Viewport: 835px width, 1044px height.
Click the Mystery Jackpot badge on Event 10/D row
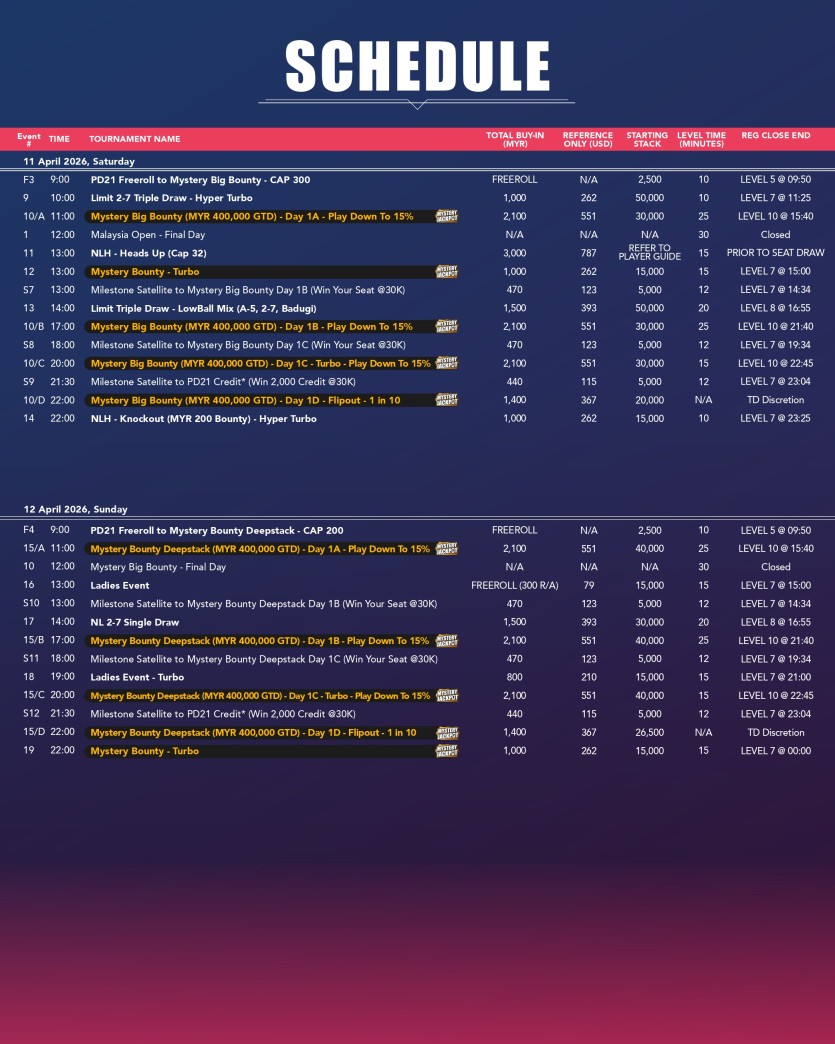click(446, 400)
